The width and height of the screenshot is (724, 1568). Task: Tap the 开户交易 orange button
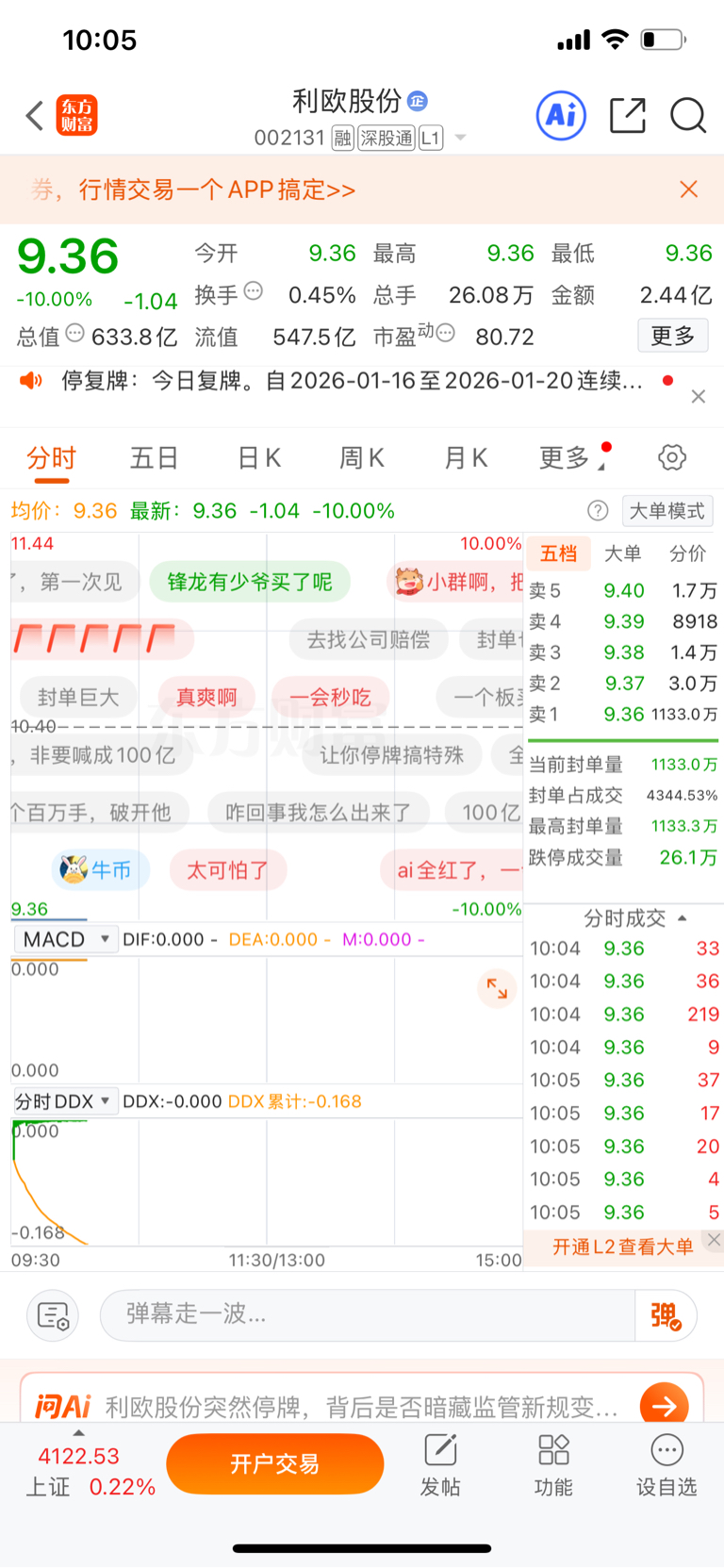tap(275, 1464)
